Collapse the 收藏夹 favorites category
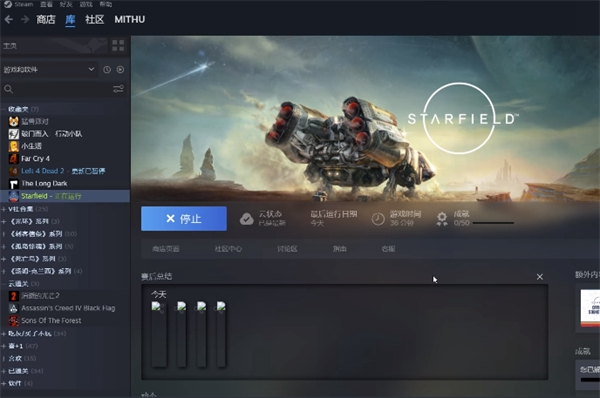Screen dimensions: 600x398 3,109
